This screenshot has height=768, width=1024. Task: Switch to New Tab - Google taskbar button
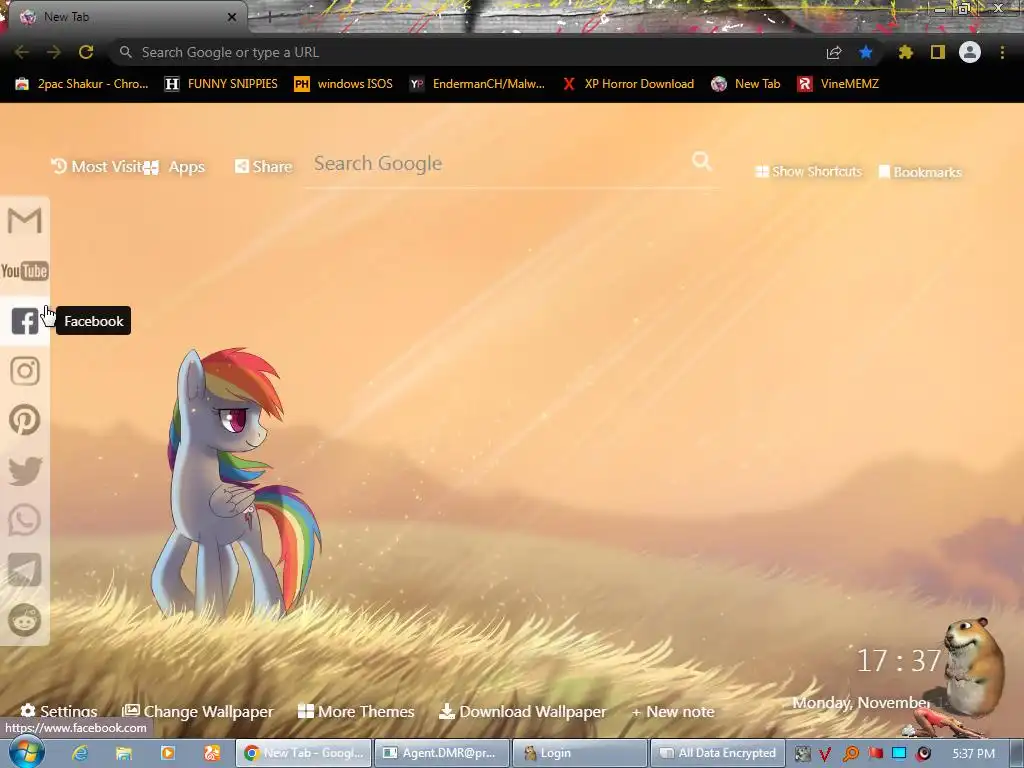point(304,753)
